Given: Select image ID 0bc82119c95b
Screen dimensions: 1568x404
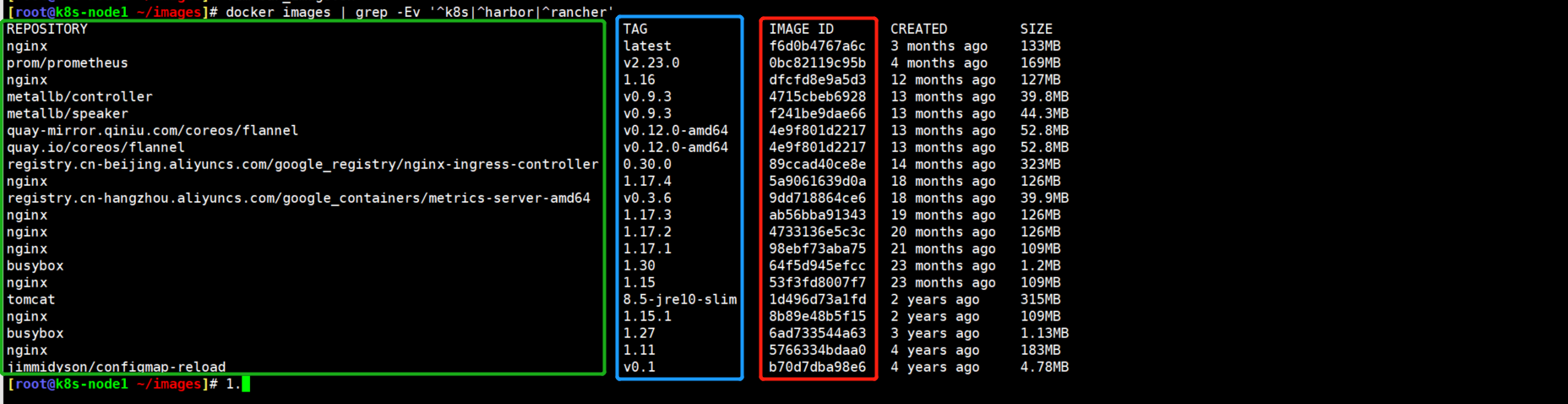Looking at the screenshot, I should coord(817,63).
